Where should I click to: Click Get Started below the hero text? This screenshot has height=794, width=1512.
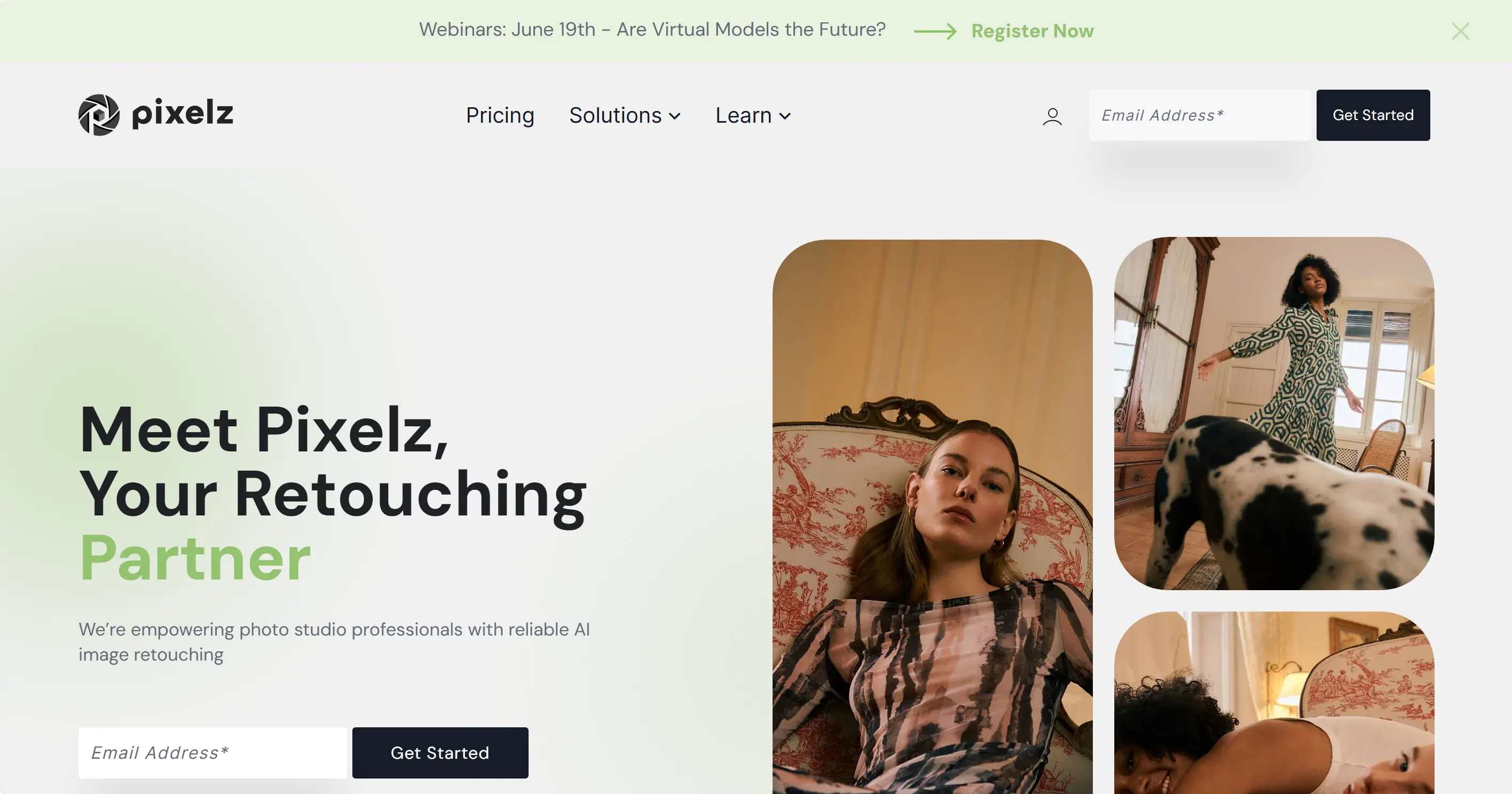440,753
